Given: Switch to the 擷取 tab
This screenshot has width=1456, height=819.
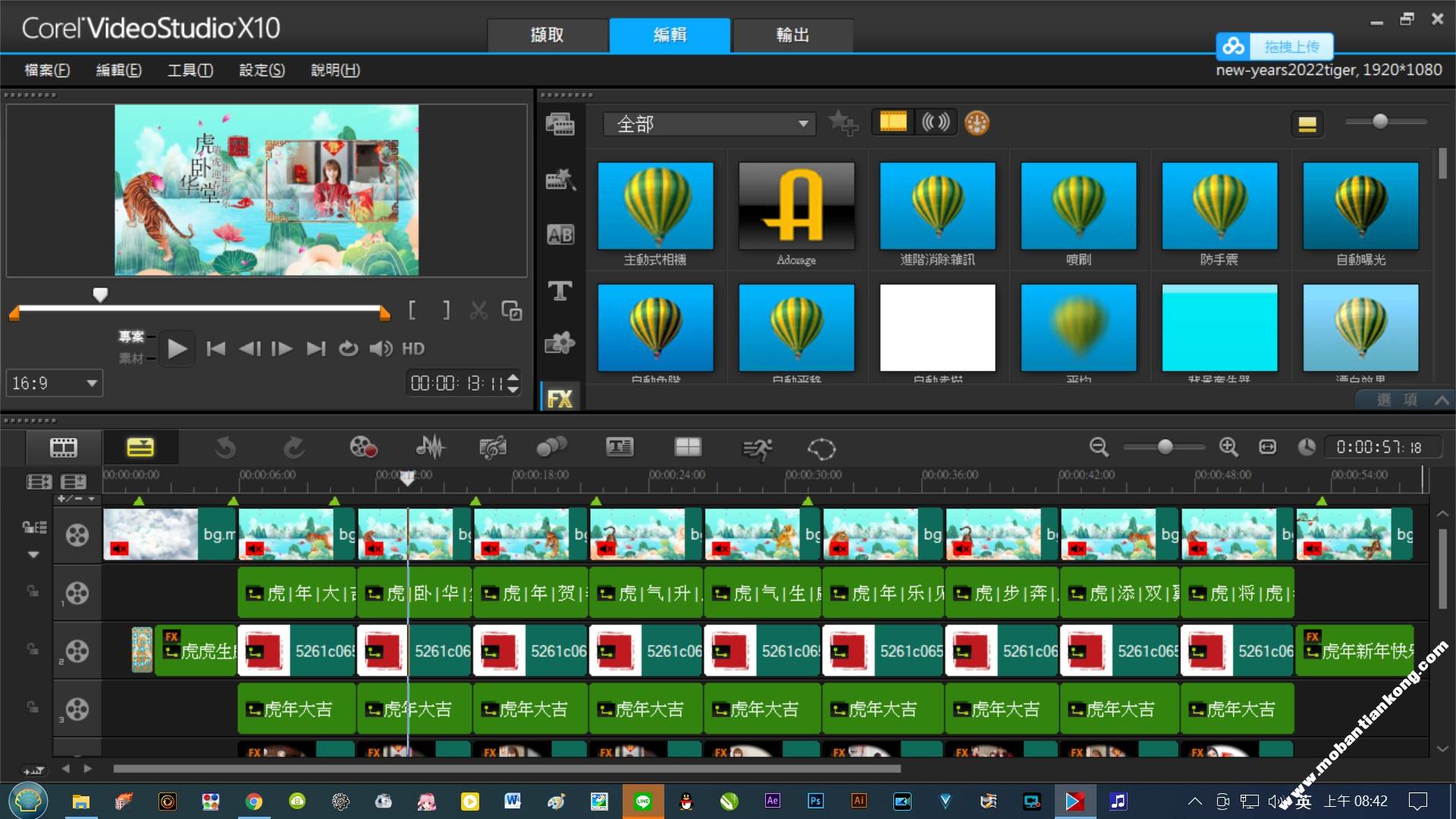Looking at the screenshot, I should (548, 35).
